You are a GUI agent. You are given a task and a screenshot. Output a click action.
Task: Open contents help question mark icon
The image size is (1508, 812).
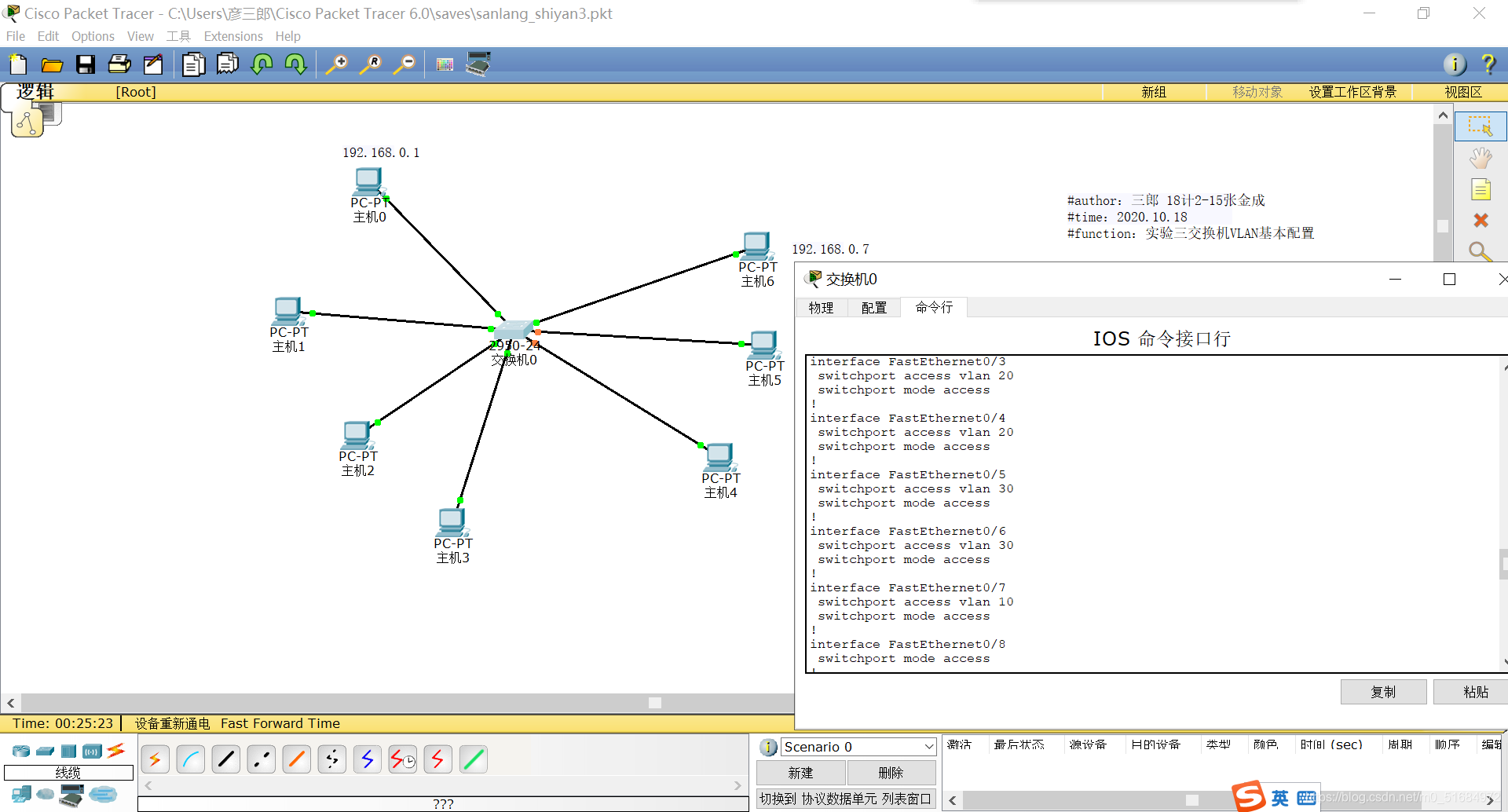point(1488,64)
